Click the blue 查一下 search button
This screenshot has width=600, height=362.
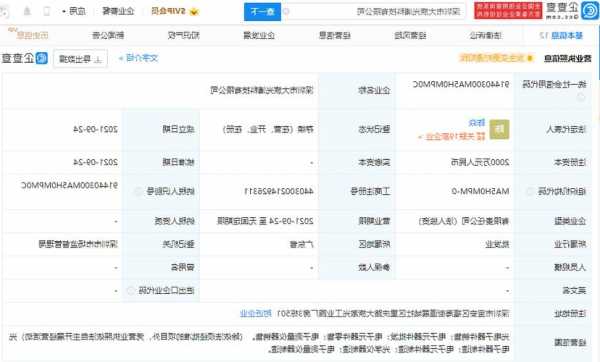coord(262,12)
